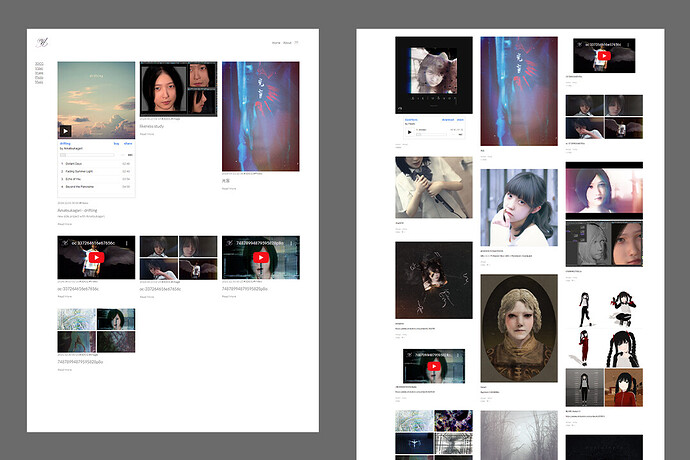Play the YouTube video in the right page's left column
690x460 pixels.
tap(434, 367)
